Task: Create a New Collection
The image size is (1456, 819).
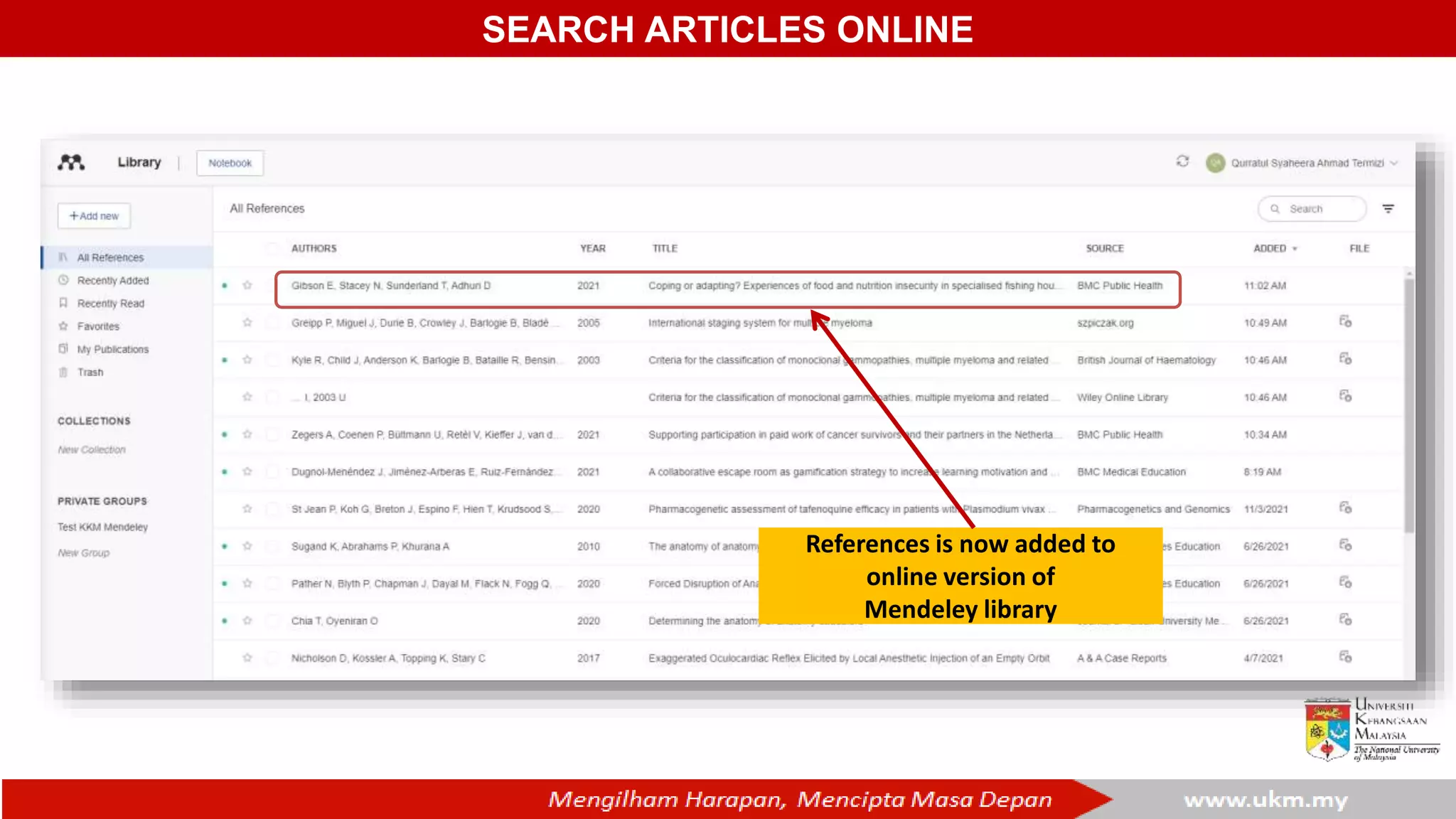Action: (x=92, y=450)
